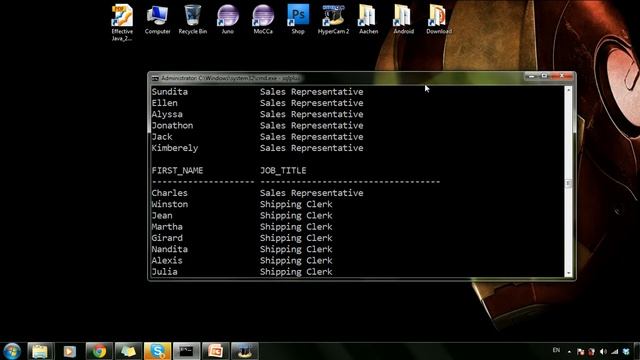This screenshot has height=360, width=640.
Task: Close the Command Prompt window
Action: tap(562, 76)
